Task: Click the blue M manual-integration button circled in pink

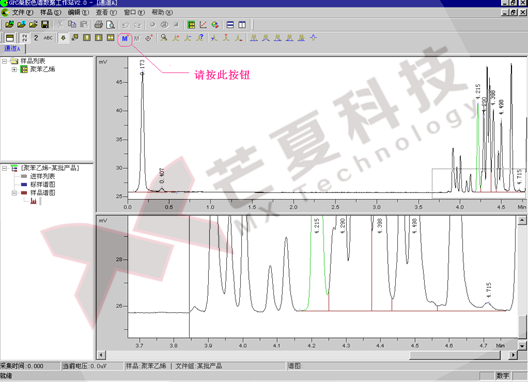Action: (x=125, y=38)
